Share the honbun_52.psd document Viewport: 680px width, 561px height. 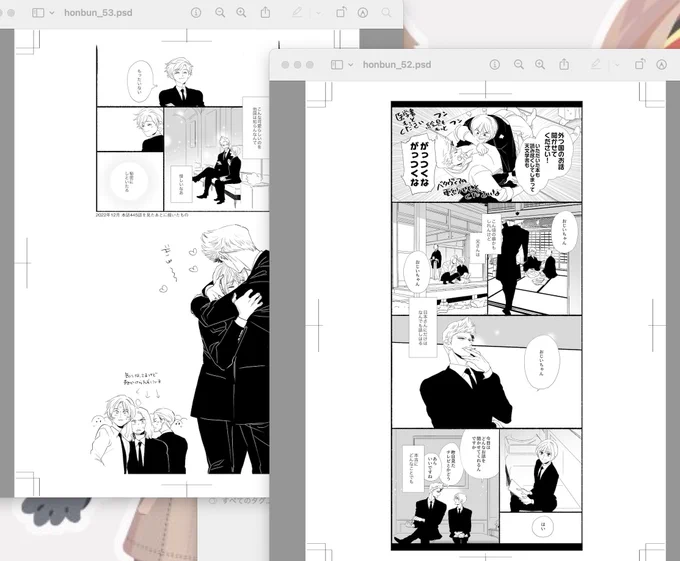564,65
